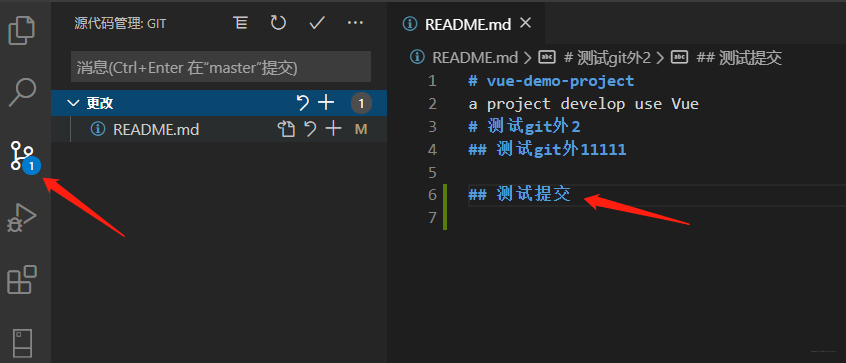
Task: Stage all changes in 更改 group
Action: [326, 102]
